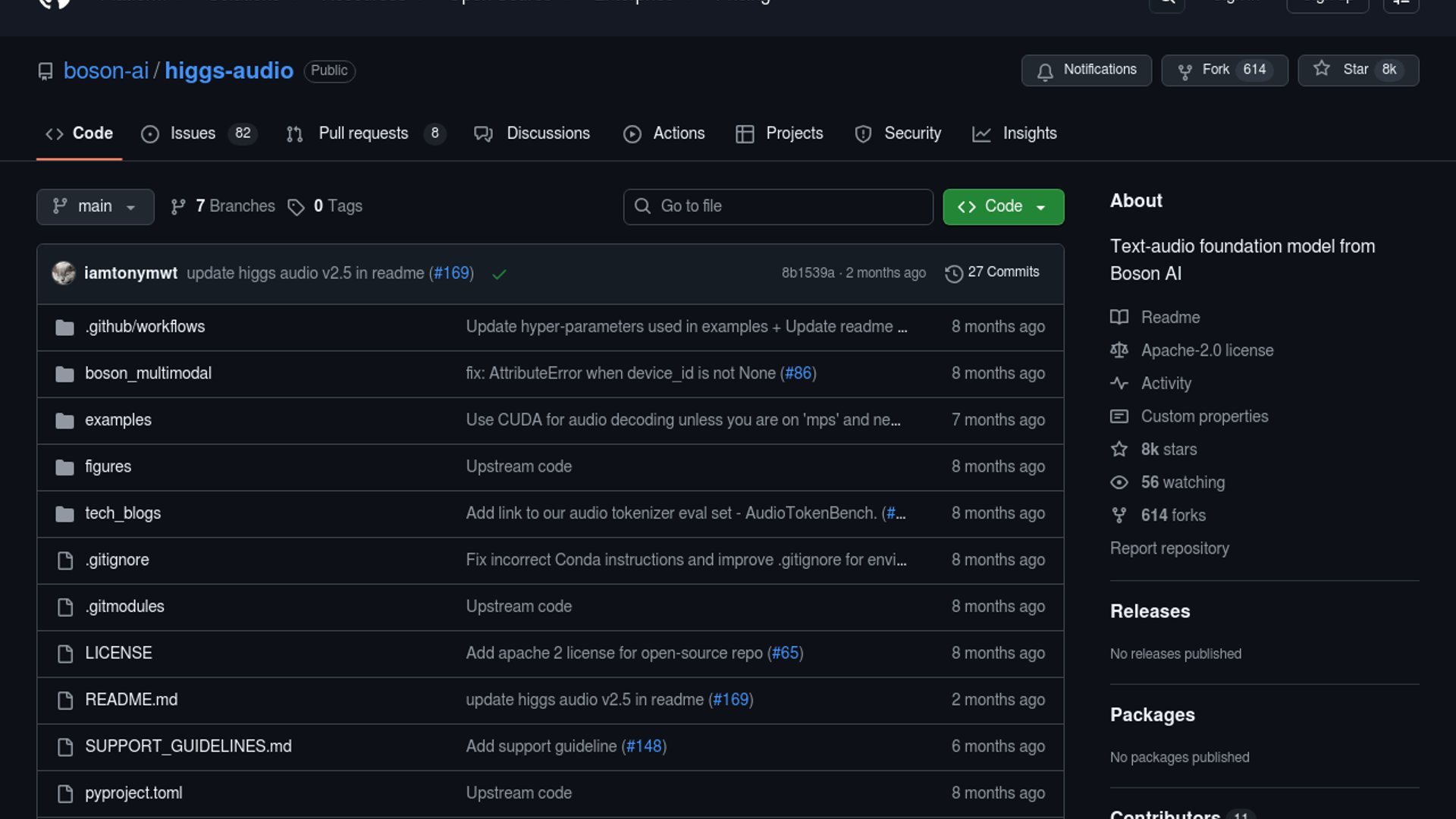Open the Apache-2.0 license link
This screenshot has height=819, width=1456.
click(x=1207, y=350)
